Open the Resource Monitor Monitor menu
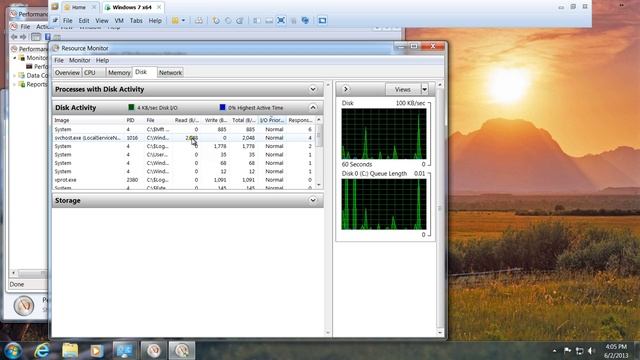The image size is (640, 360). coord(80,60)
